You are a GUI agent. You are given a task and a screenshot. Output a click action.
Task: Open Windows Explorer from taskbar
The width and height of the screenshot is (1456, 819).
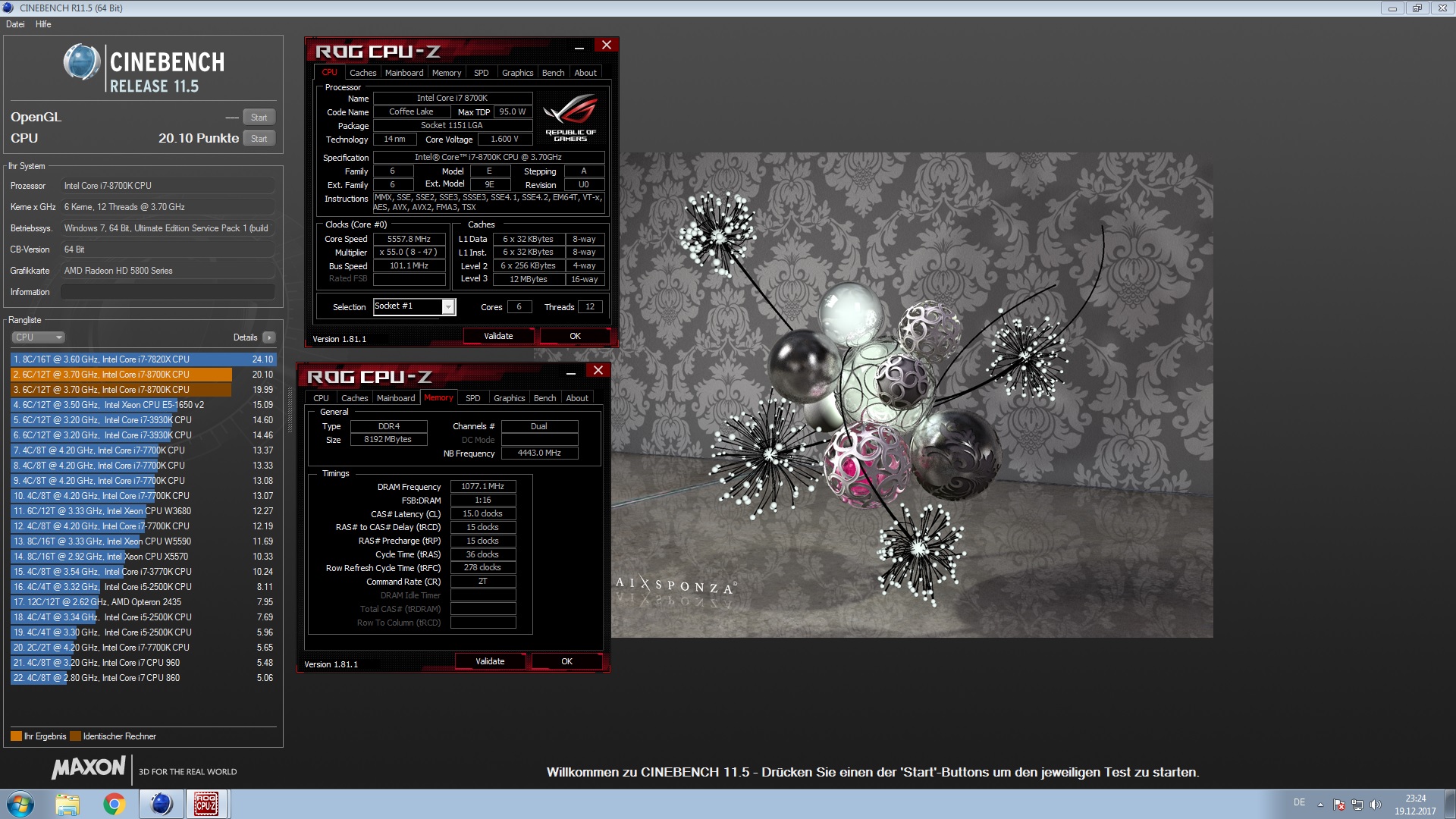point(67,804)
